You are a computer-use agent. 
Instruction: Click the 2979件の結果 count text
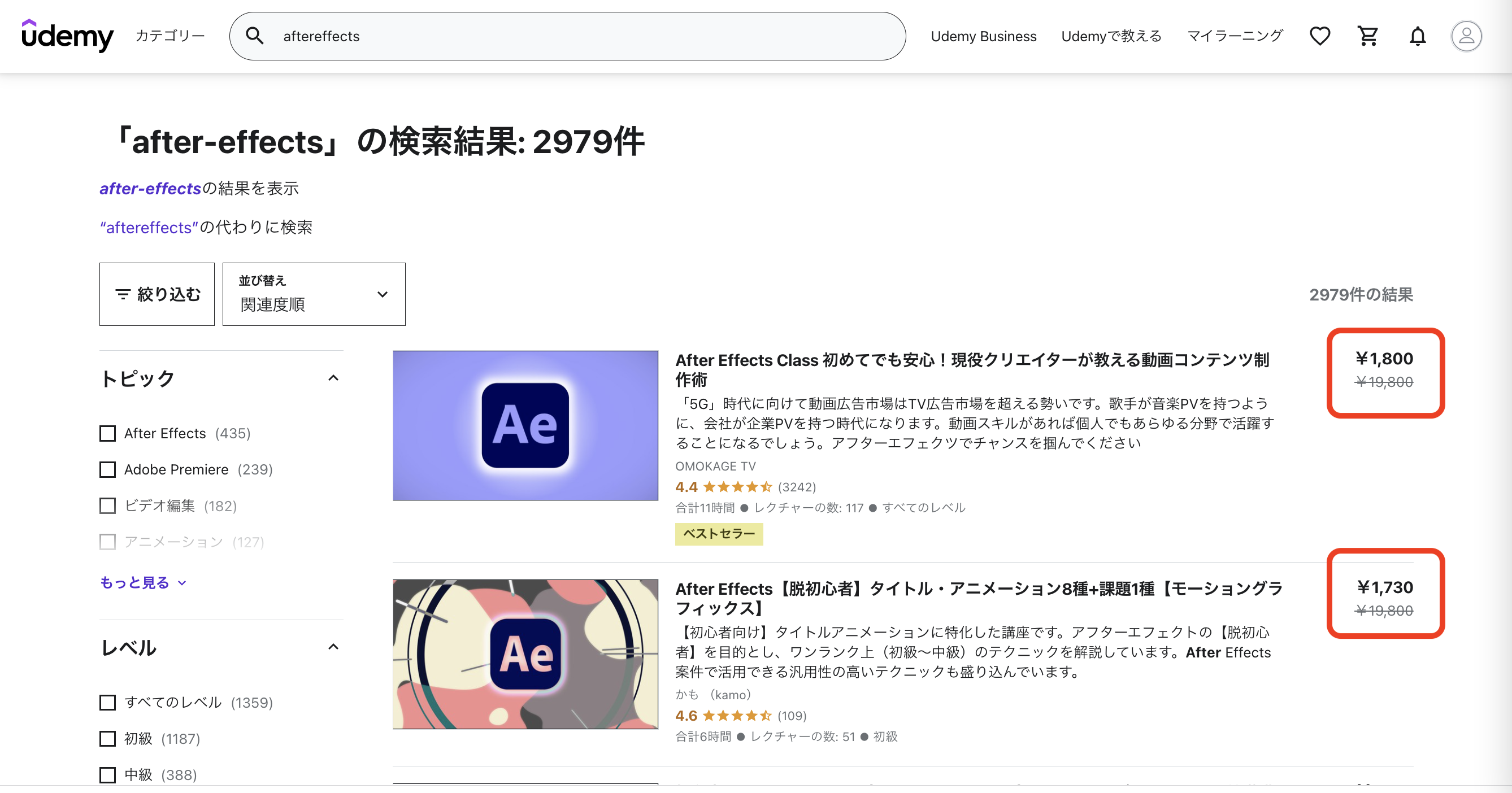[1361, 294]
